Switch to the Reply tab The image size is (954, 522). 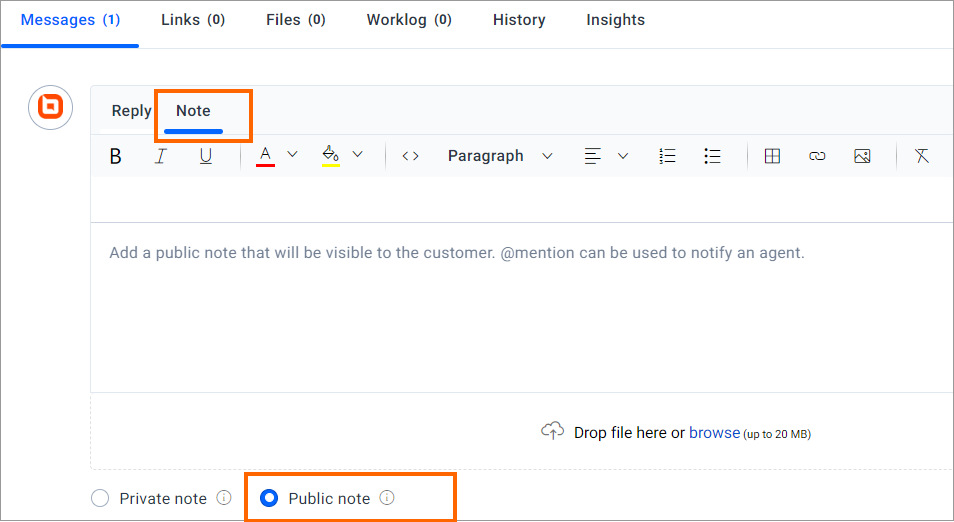pos(131,111)
